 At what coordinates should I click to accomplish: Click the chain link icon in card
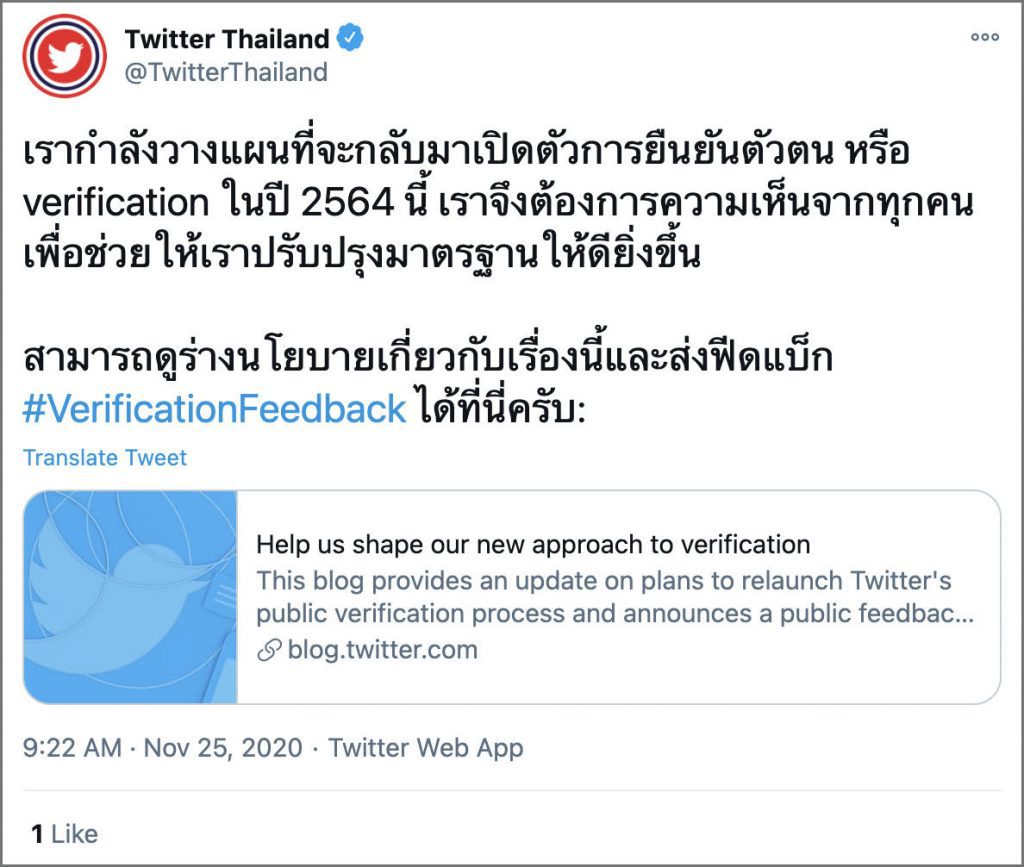coord(269,650)
